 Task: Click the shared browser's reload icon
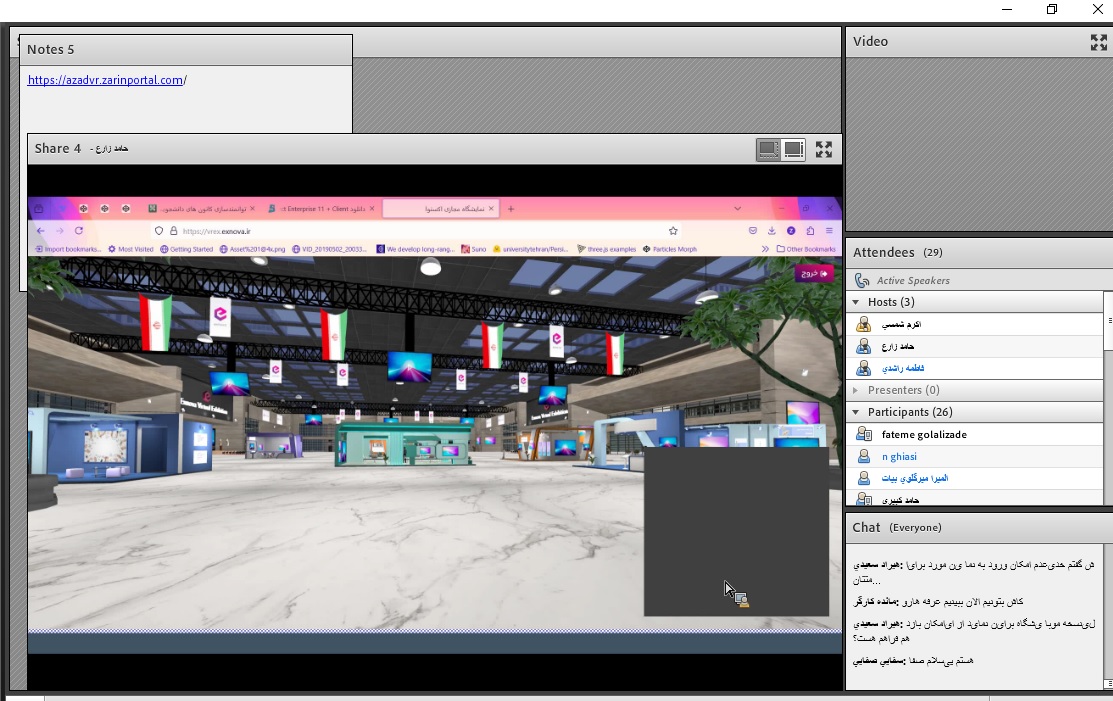click(79, 230)
